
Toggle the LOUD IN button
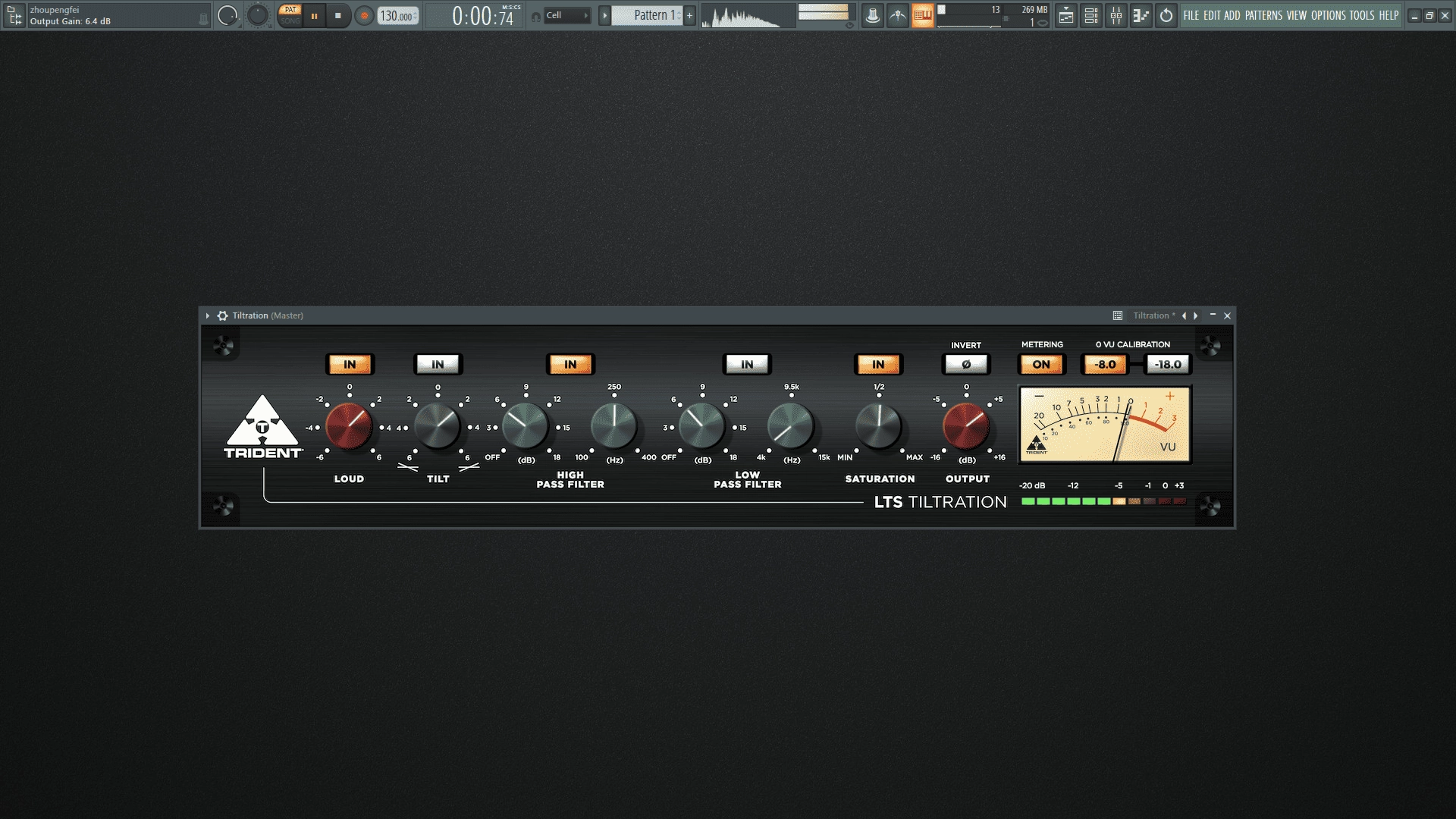350,365
